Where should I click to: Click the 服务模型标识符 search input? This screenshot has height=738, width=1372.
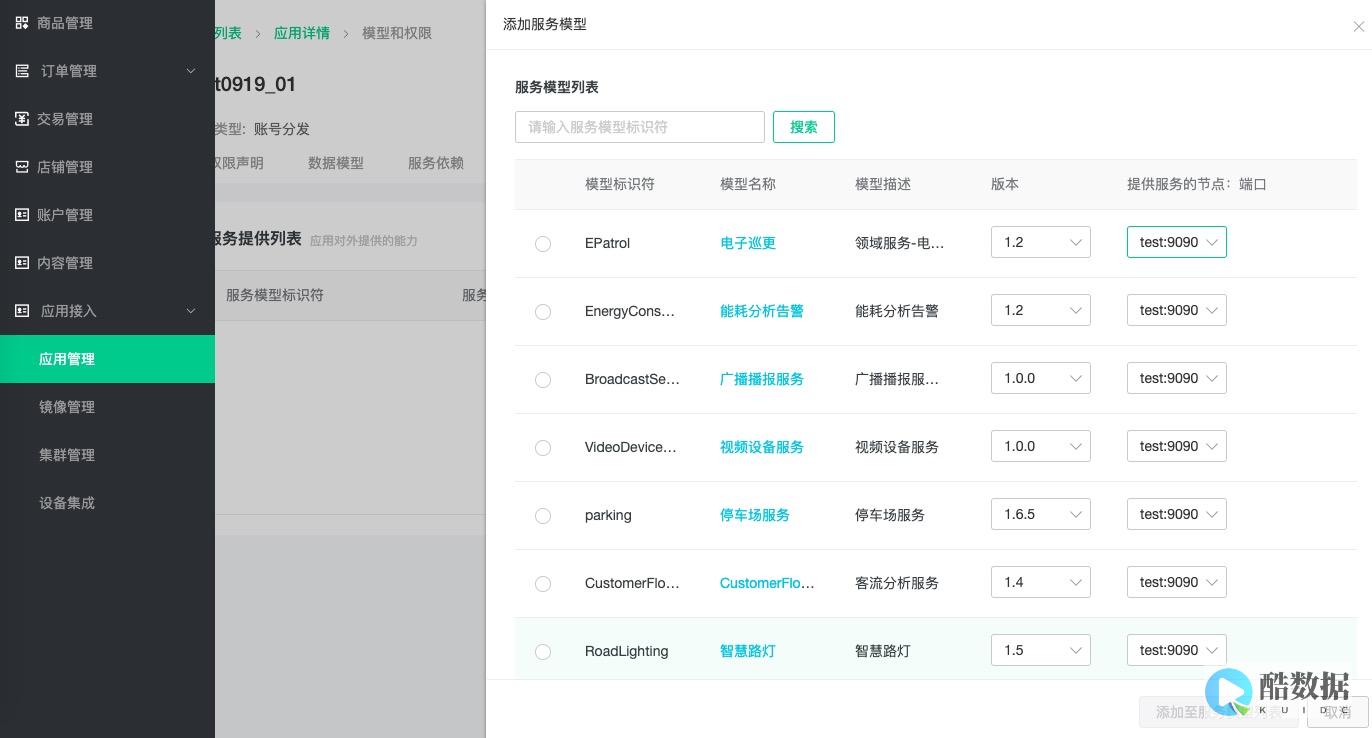tap(640, 127)
